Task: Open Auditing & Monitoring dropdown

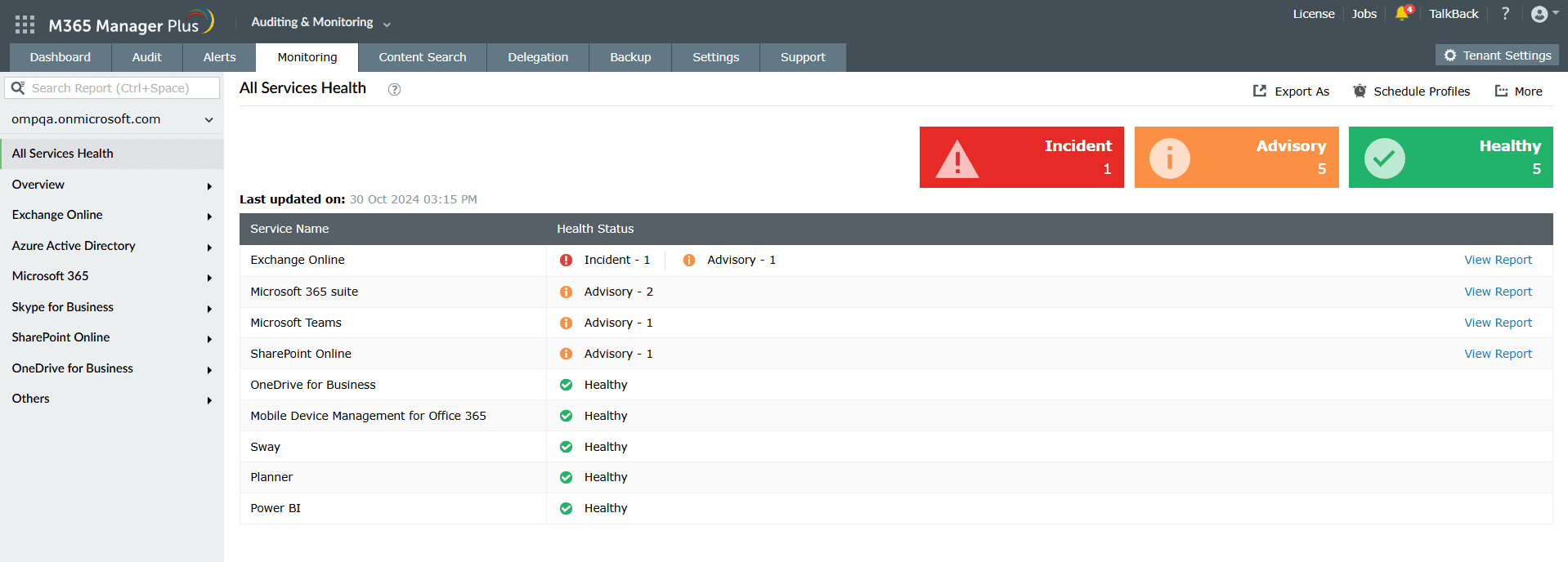Action: pos(321,22)
